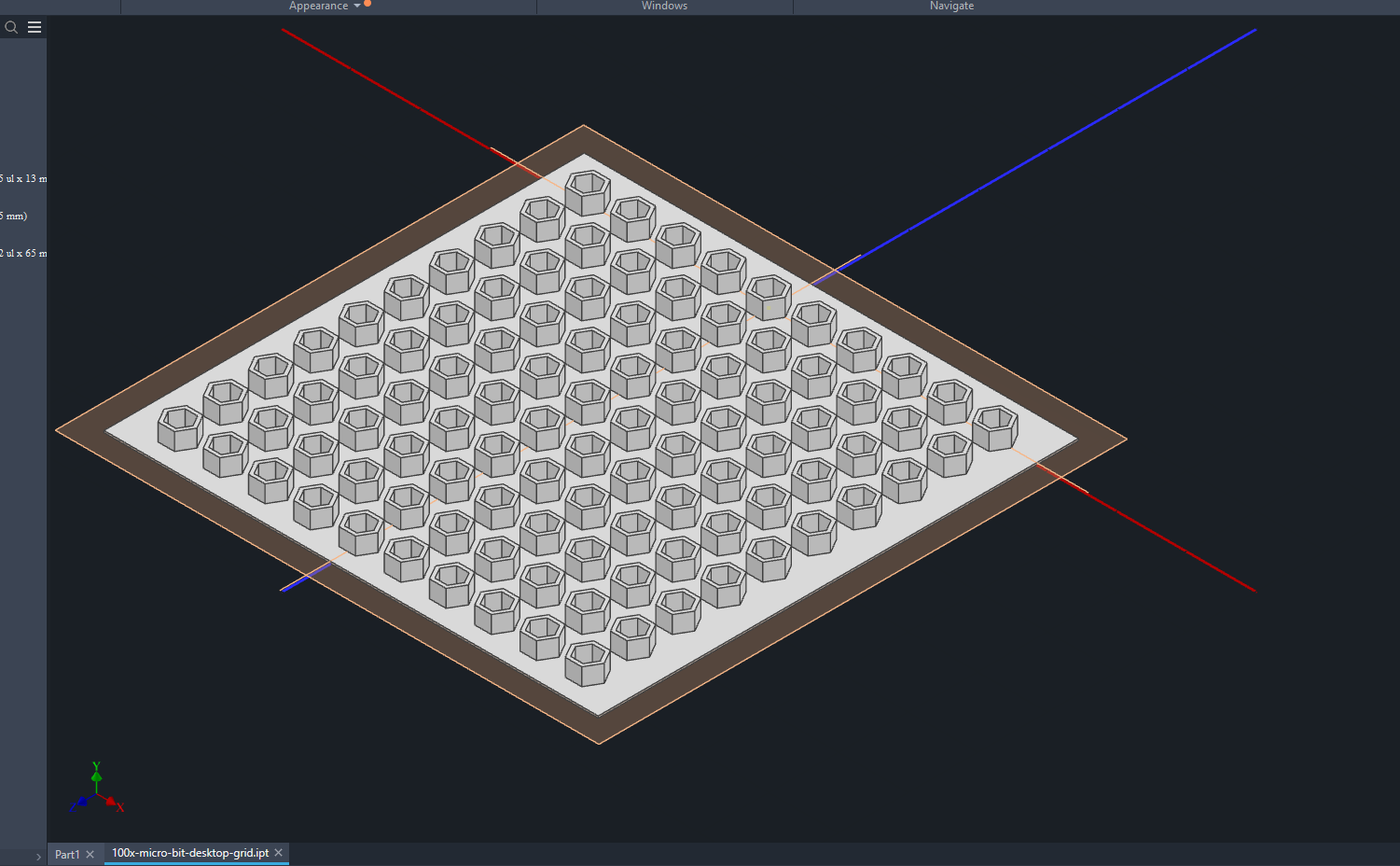This screenshot has height=866, width=1400.
Task: Open the browser panel hamburger menu
Action: pyautogui.click(x=35, y=27)
